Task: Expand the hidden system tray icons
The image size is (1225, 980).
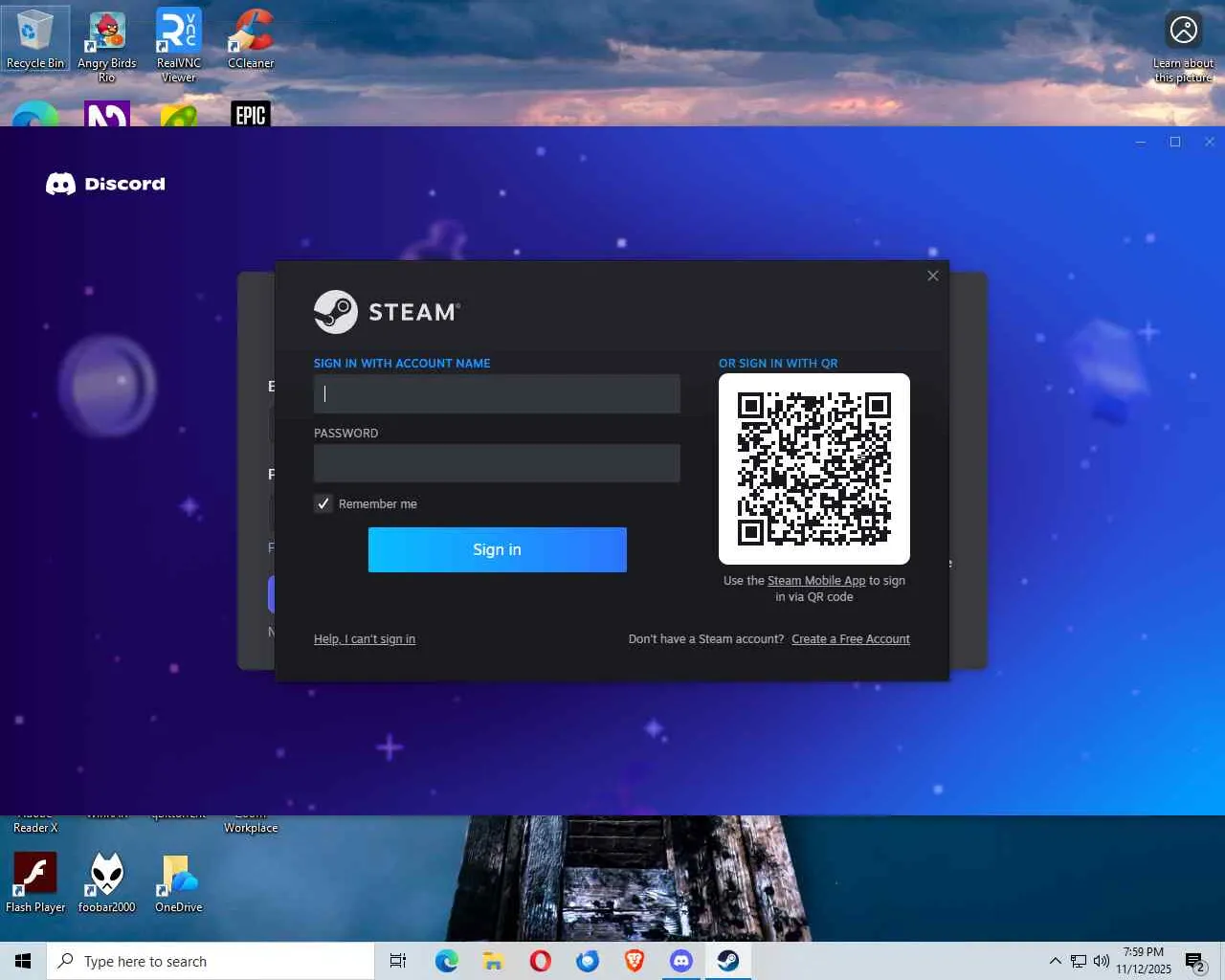Action: [1055, 961]
